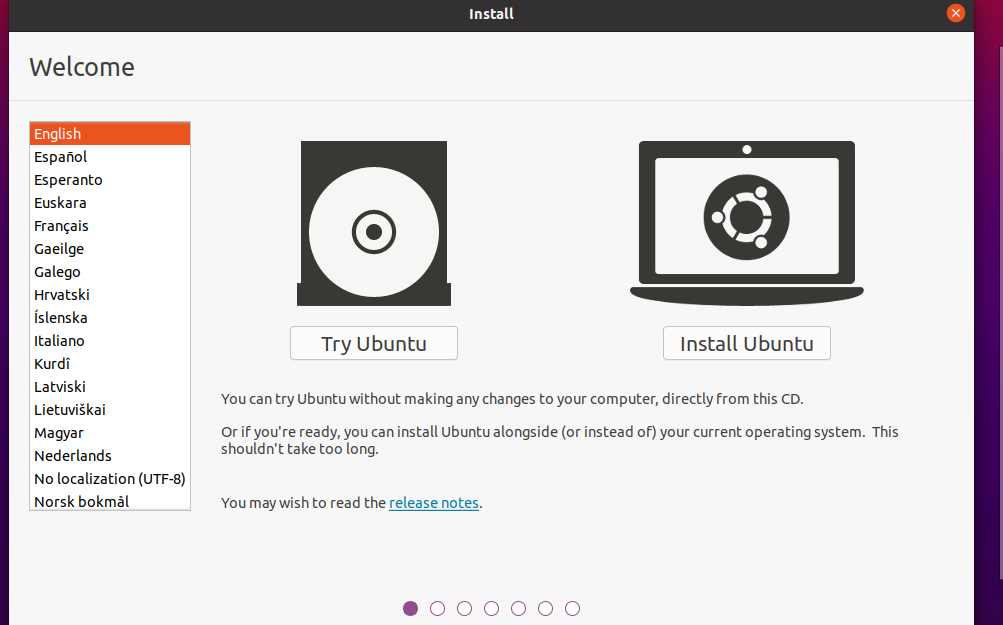The width and height of the screenshot is (1003, 625).
Task: Click the laptop Ubuntu logo icon
Action: click(746, 223)
